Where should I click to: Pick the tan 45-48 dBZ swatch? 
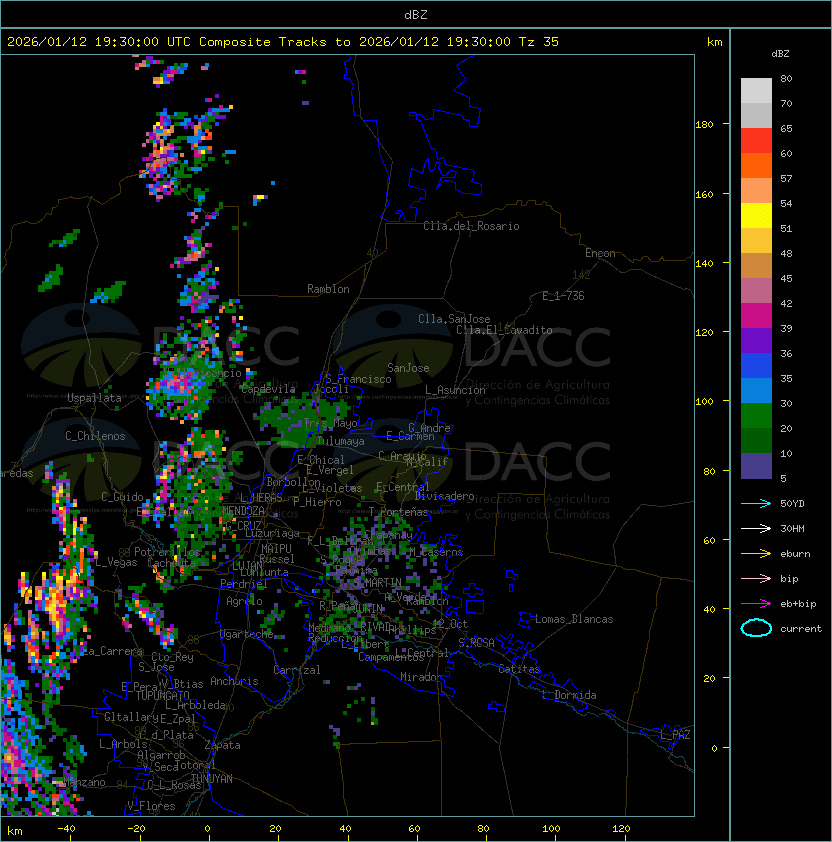[x=756, y=266]
